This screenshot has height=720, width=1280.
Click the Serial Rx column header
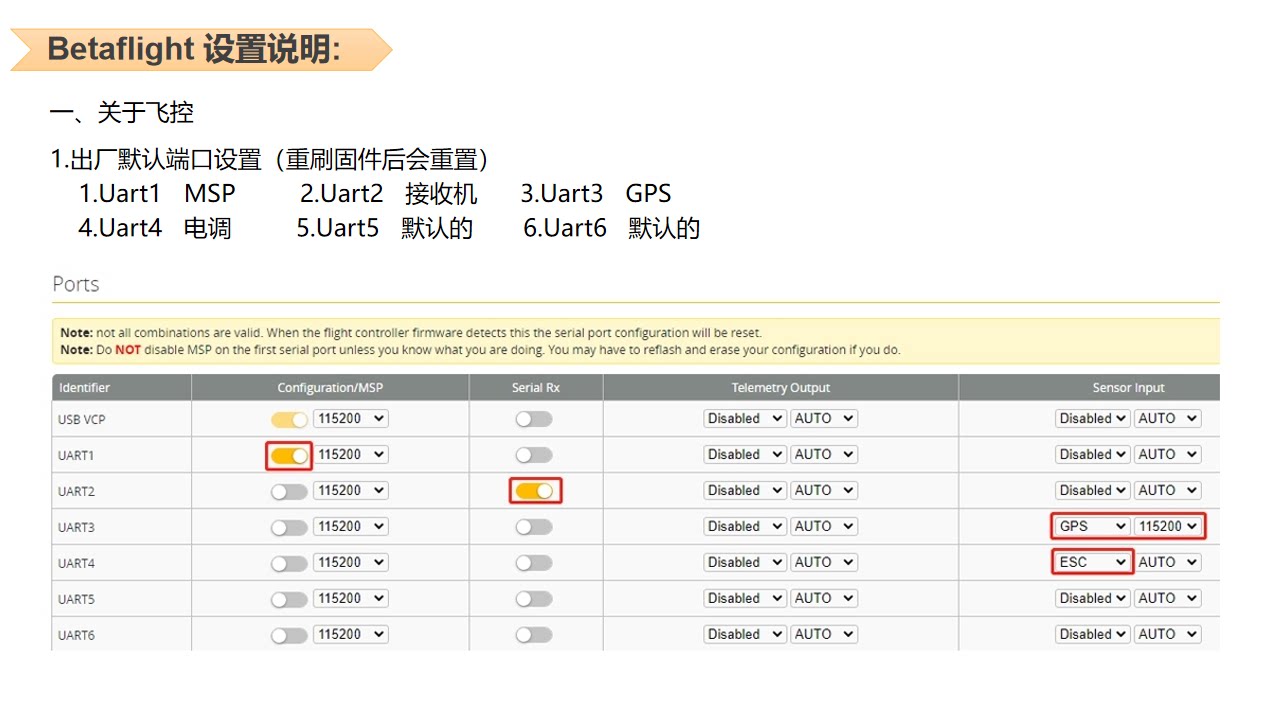(536, 388)
